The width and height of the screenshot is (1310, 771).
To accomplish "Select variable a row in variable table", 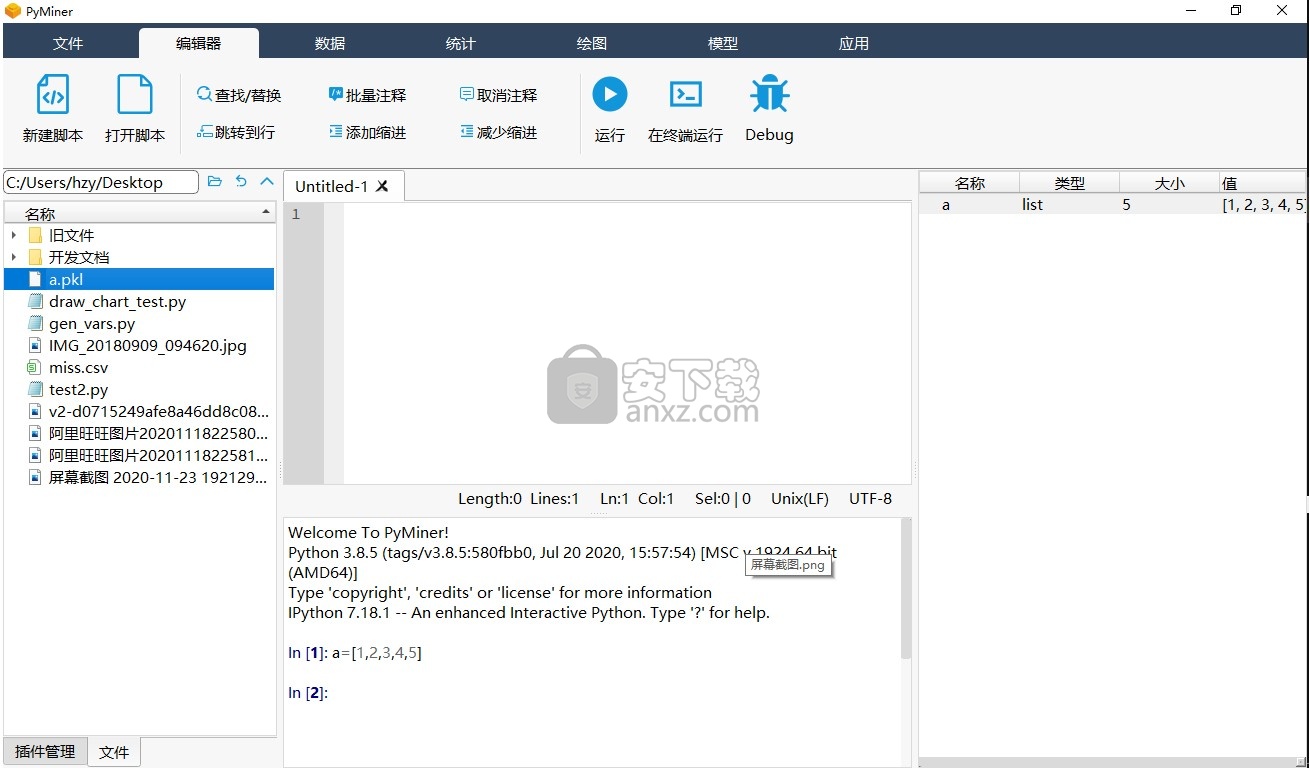I will (1112, 204).
